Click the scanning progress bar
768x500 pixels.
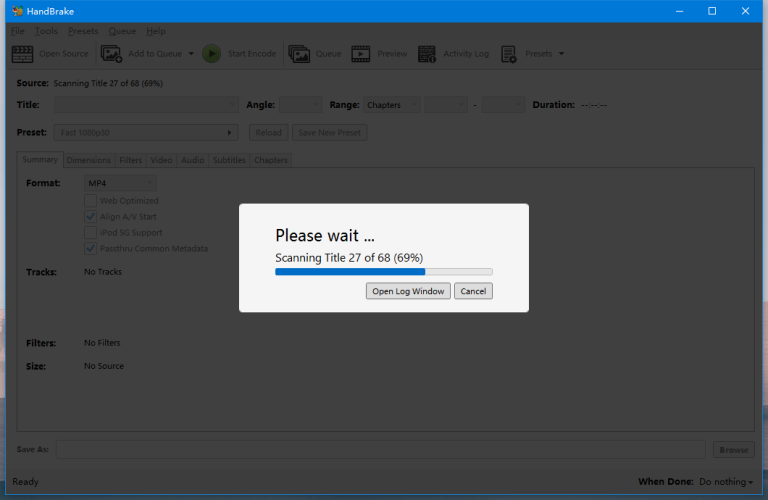384,272
